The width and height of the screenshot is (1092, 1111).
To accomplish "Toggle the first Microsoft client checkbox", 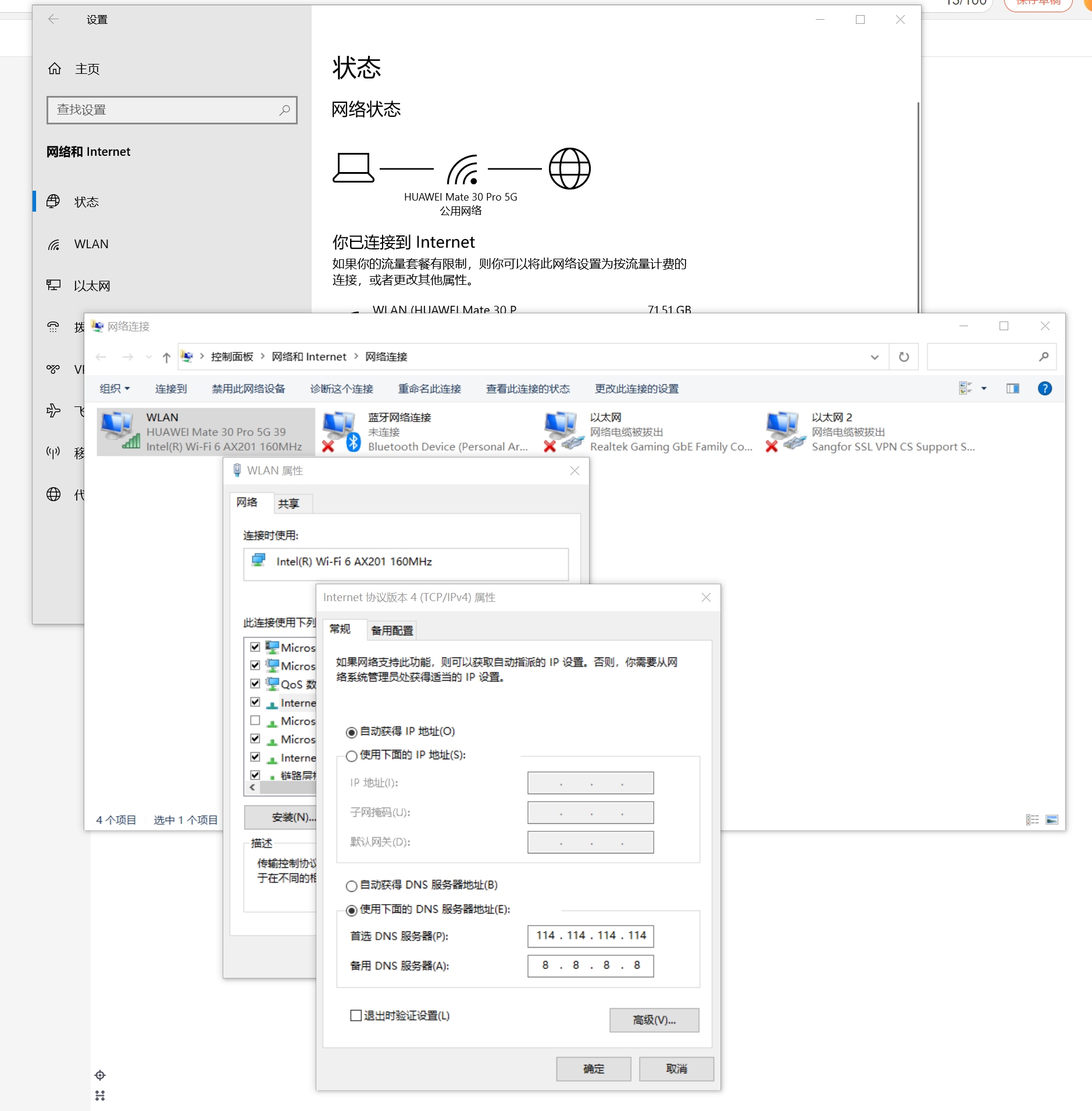I will (x=255, y=647).
